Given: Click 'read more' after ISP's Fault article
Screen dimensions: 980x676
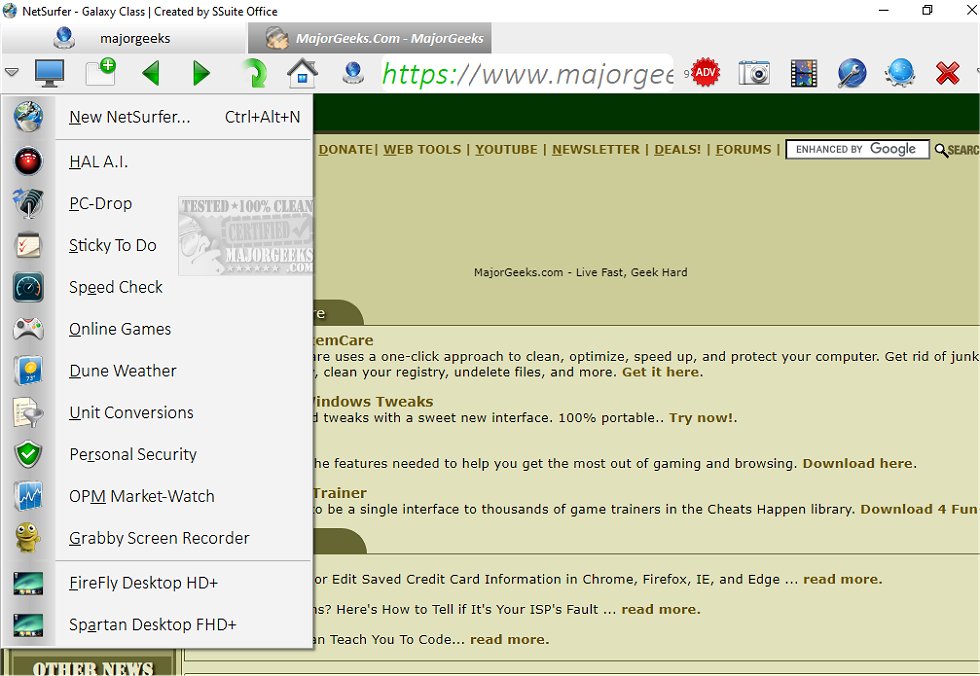Looking at the screenshot, I should (x=659, y=610).
